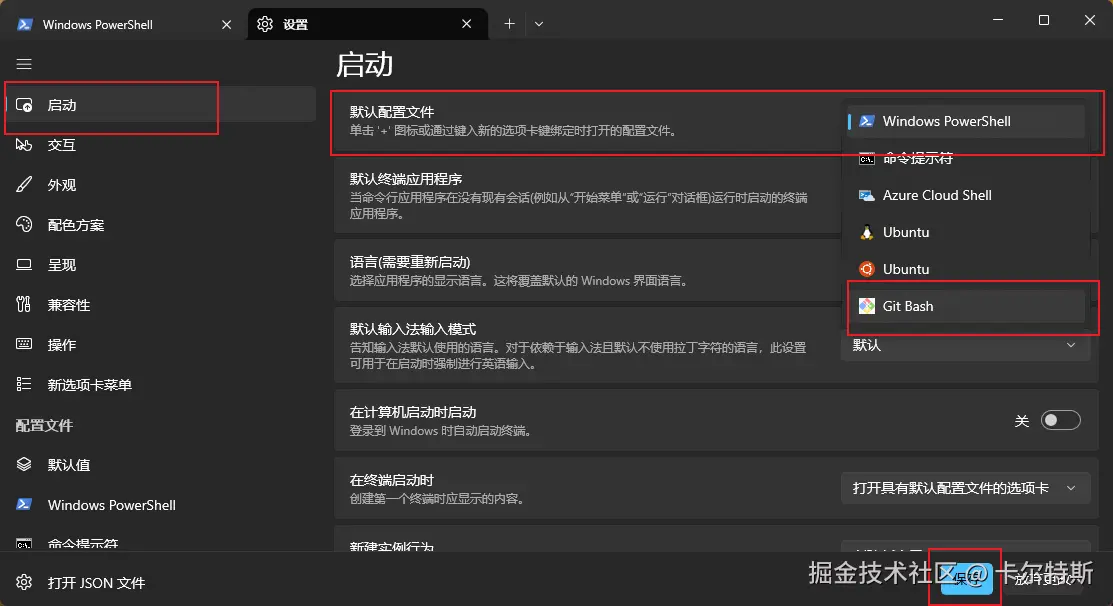The image size is (1113, 606).
Task: Open the 在终端启动时 dropdown
Action: pyautogui.click(x=965, y=488)
